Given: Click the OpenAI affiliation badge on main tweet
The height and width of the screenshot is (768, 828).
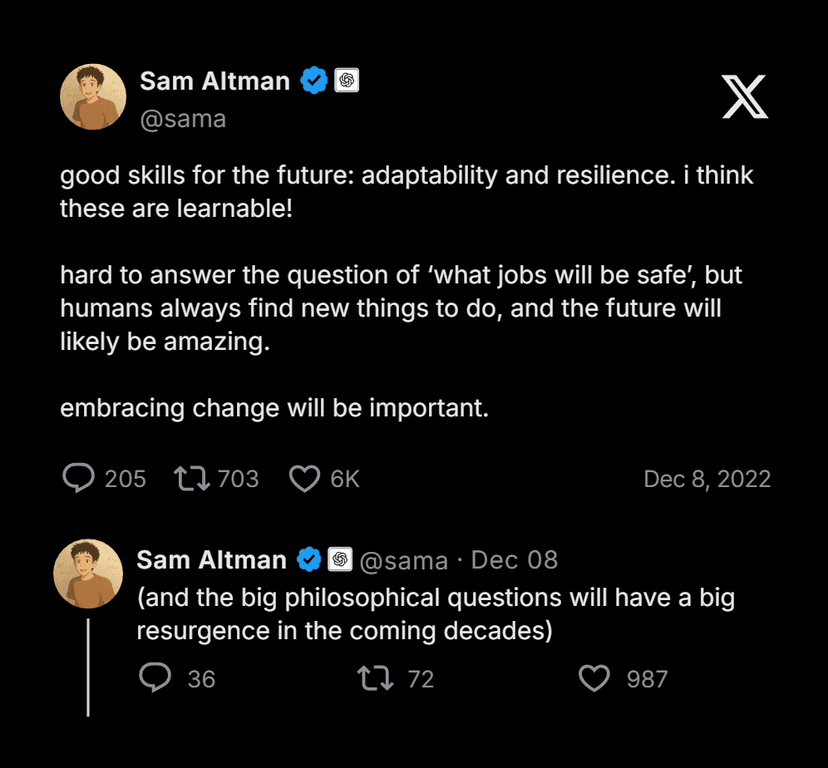Looking at the screenshot, I should 346,81.
